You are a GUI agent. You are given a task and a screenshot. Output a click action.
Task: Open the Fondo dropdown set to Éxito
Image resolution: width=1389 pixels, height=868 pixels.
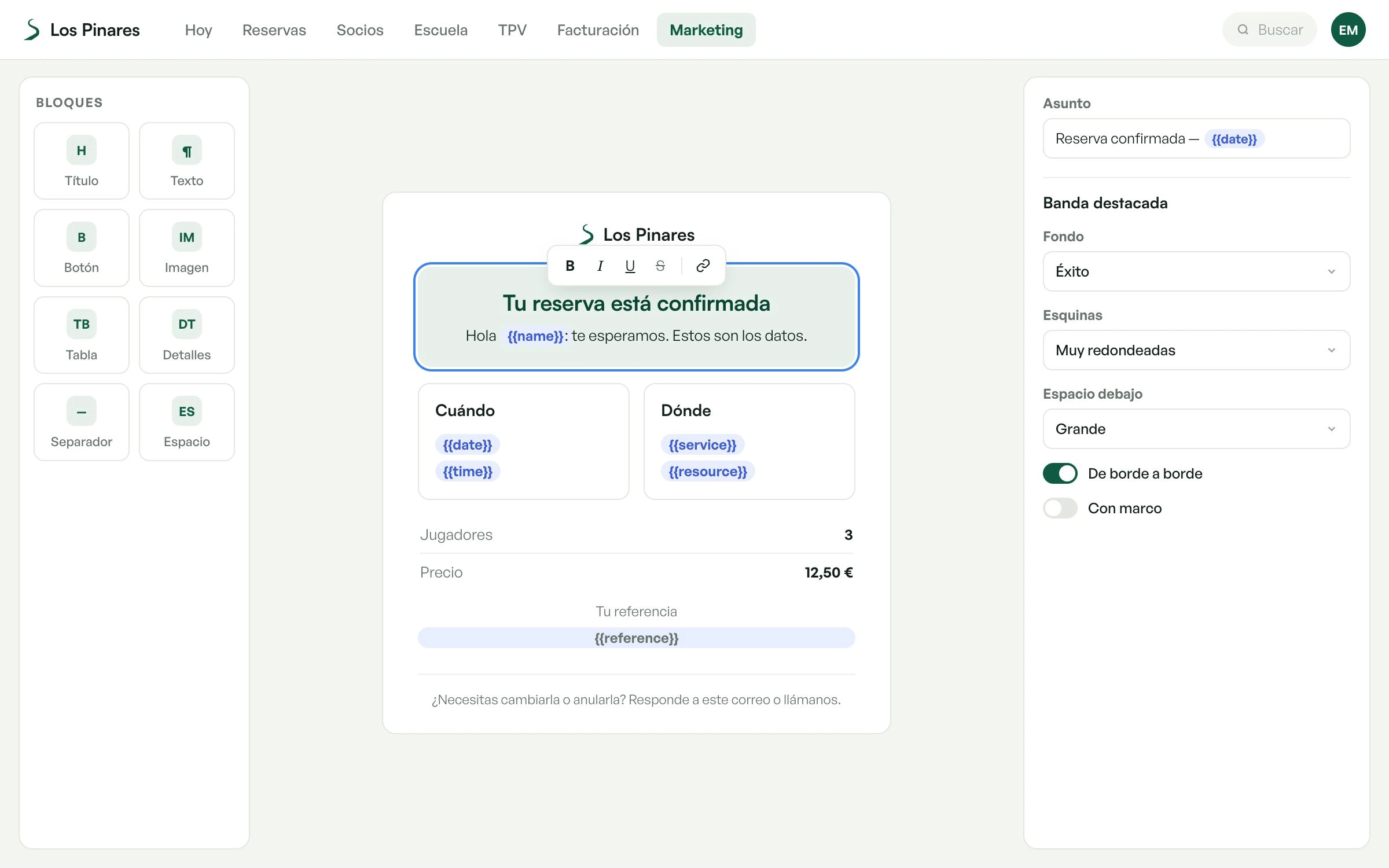(1196, 271)
